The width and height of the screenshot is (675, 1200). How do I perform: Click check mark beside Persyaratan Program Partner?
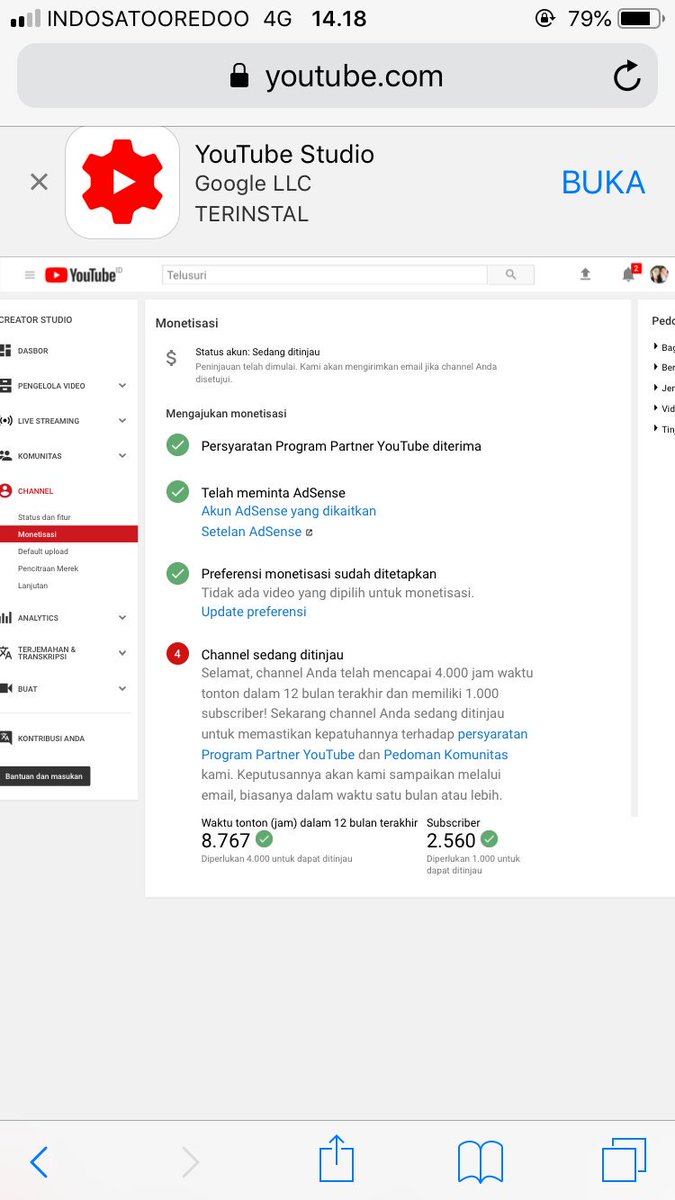pyautogui.click(x=177, y=445)
